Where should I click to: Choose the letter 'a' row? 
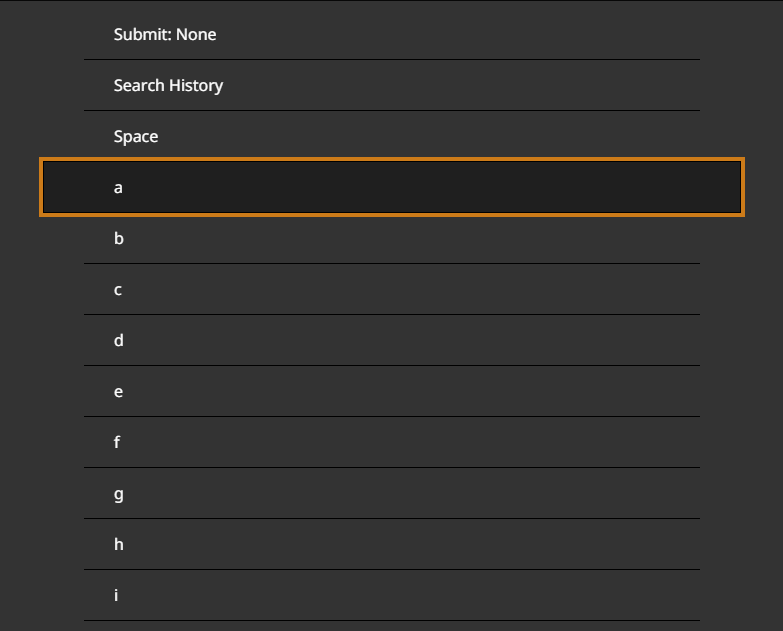tap(390, 187)
